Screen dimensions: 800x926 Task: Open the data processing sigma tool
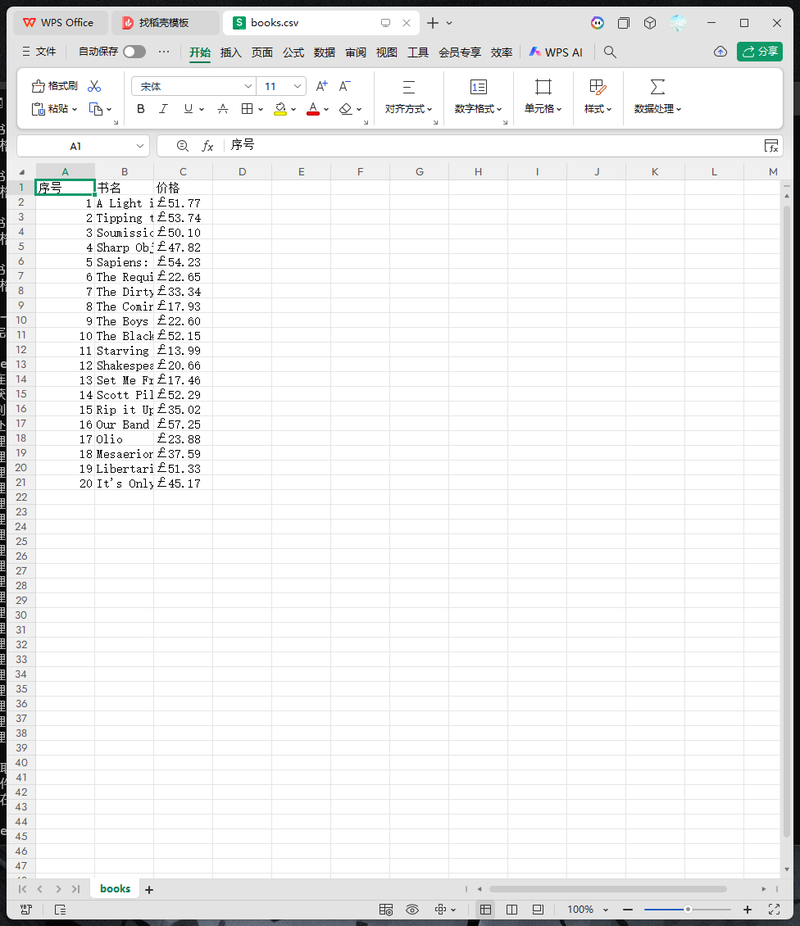tap(658, 87)
